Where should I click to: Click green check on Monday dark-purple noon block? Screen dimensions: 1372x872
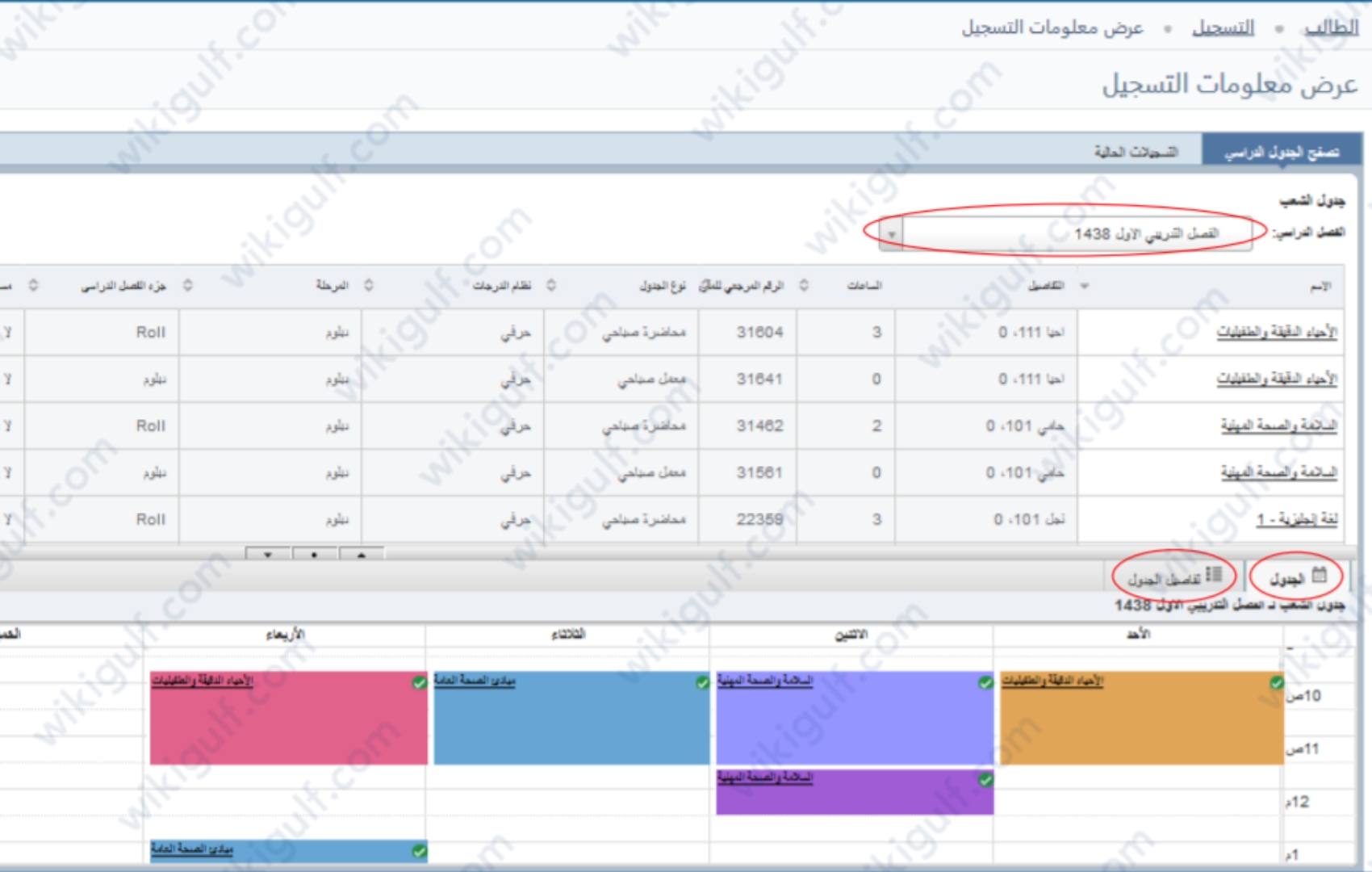point(985,779)
